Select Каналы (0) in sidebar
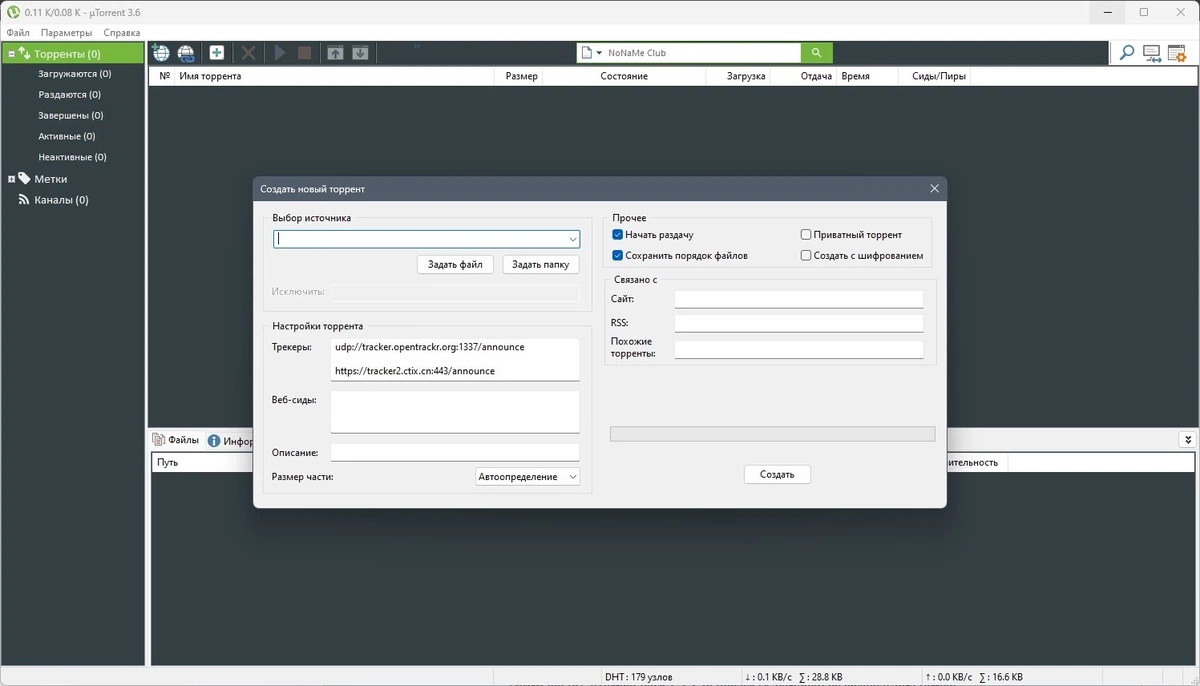The height and width of the screenshot is (686, 1200). click(x=61, y=200)
